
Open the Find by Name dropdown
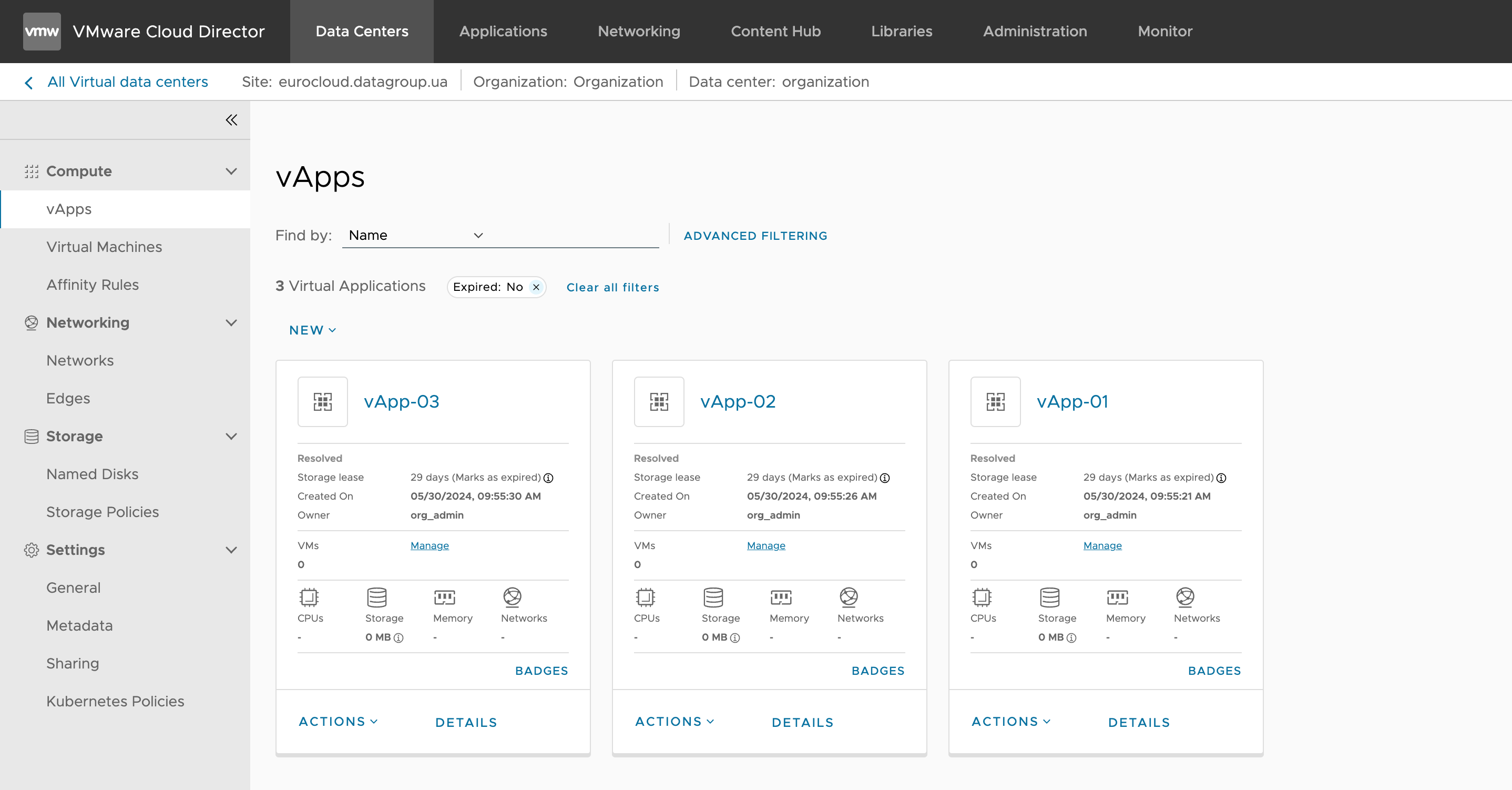(415, 236)
